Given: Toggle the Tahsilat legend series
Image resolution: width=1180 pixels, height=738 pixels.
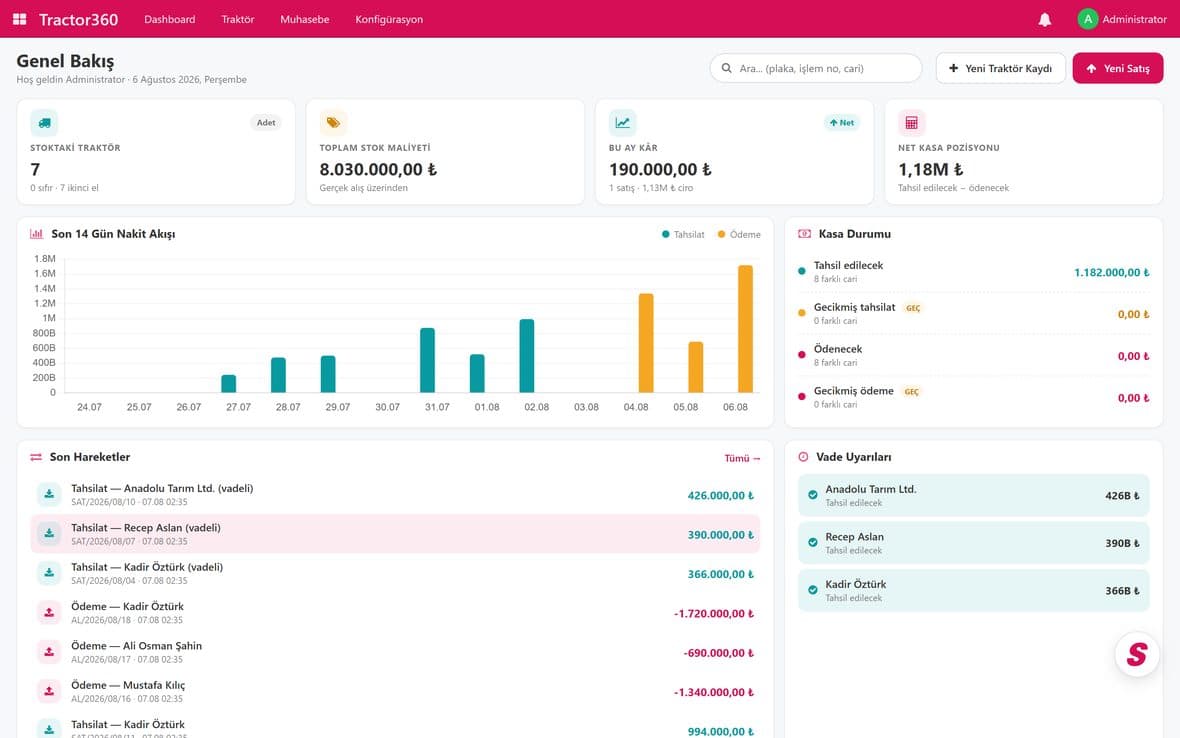Looking at the screenshot, I should coord(683,235).
